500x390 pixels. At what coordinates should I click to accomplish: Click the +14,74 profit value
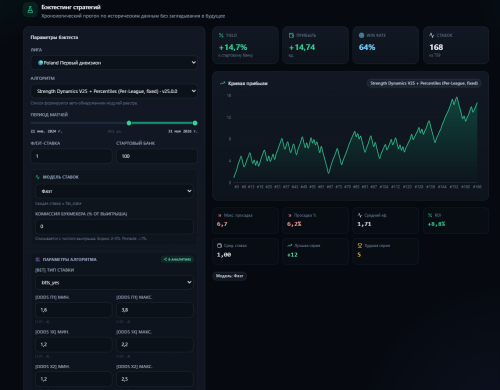302,47
